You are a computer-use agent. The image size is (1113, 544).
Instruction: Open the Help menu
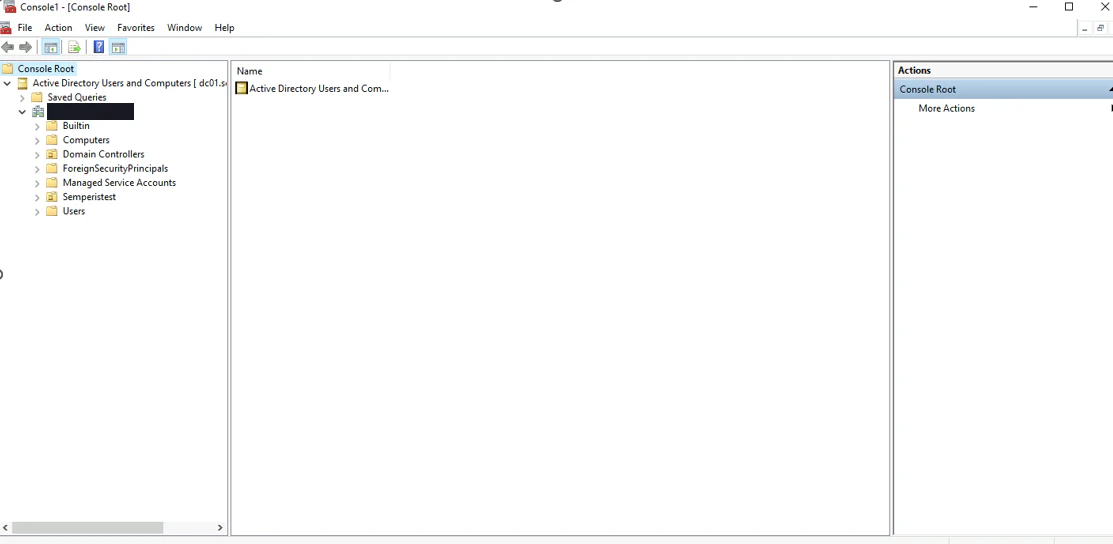tap(224, 28)
